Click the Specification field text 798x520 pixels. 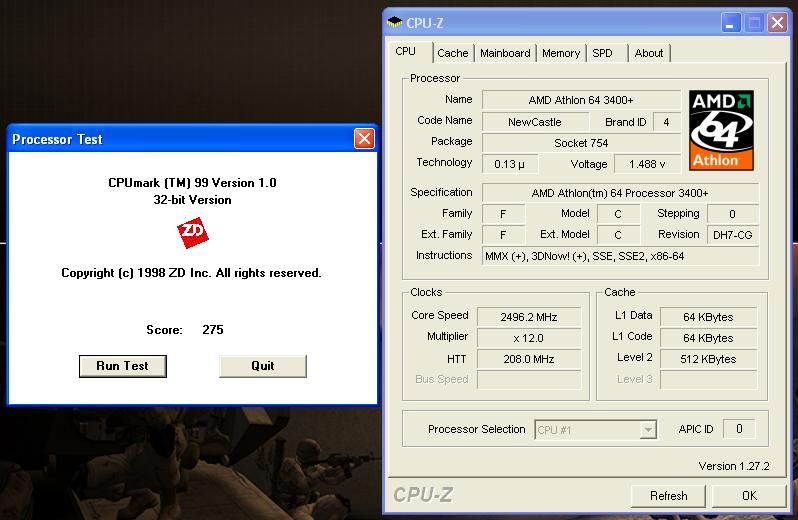pyautogui.click(x=620, y=193)
